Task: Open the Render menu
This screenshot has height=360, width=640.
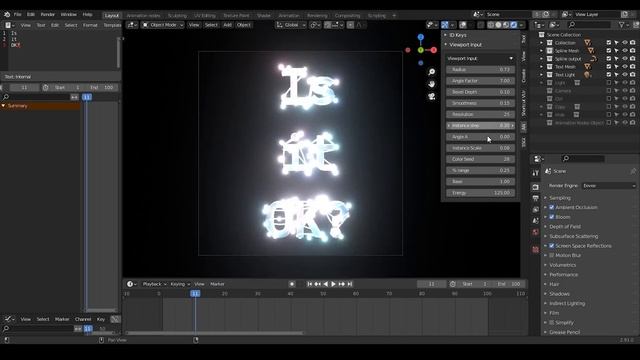Action: click(47, 14)
